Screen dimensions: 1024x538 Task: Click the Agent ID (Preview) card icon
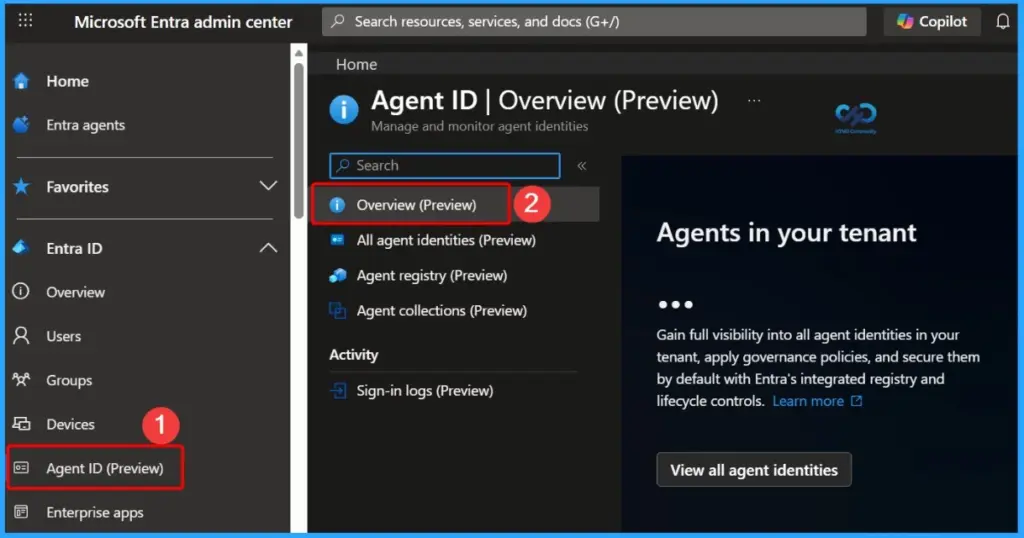point(21,467)
